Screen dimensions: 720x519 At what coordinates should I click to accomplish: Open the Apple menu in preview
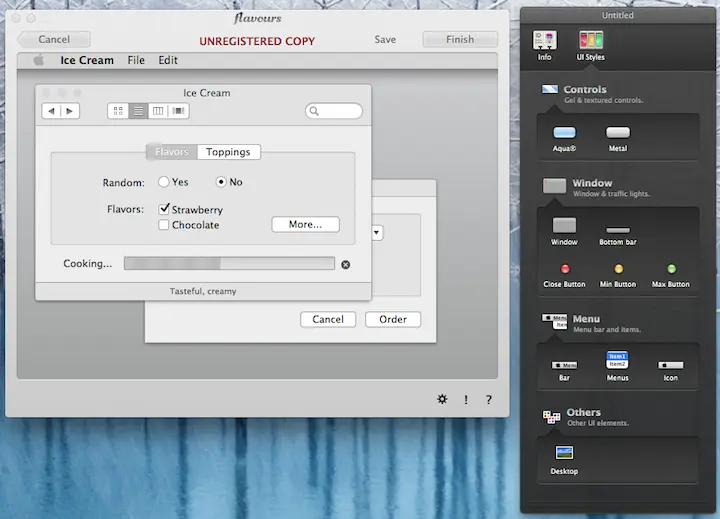tap(39, 60)
